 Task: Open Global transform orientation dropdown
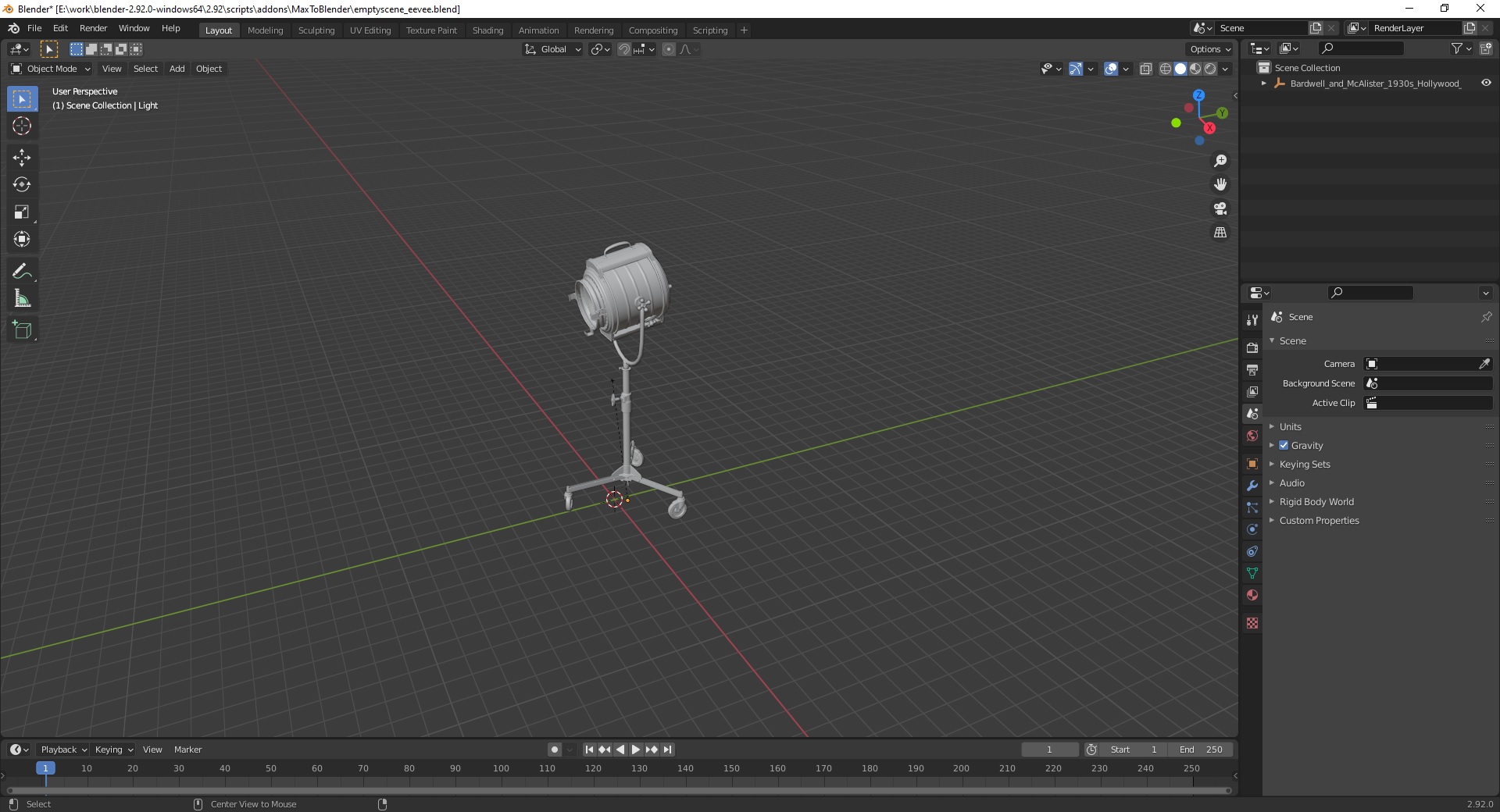tap(552, 49)
